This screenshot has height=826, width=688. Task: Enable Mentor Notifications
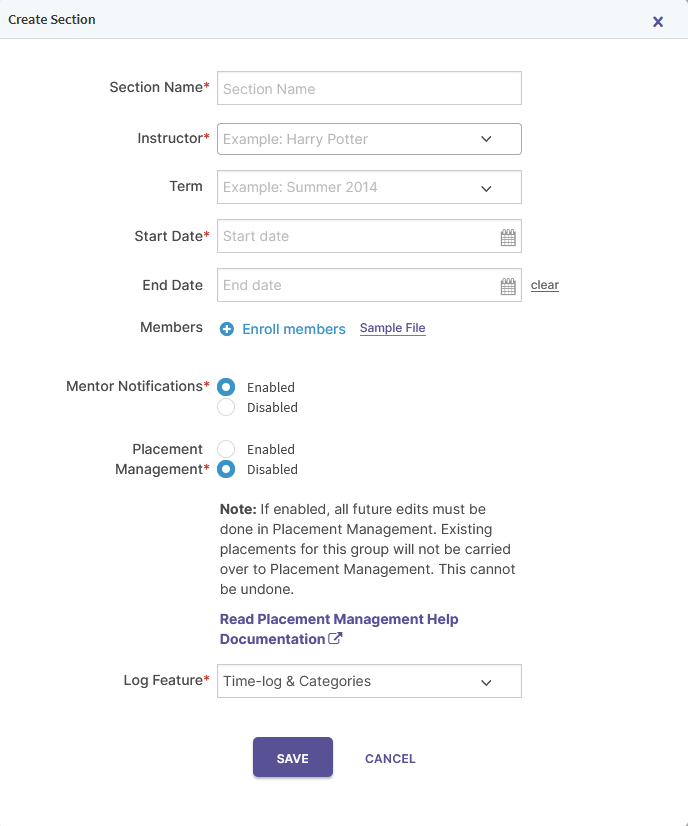click(x=226, y=387)
